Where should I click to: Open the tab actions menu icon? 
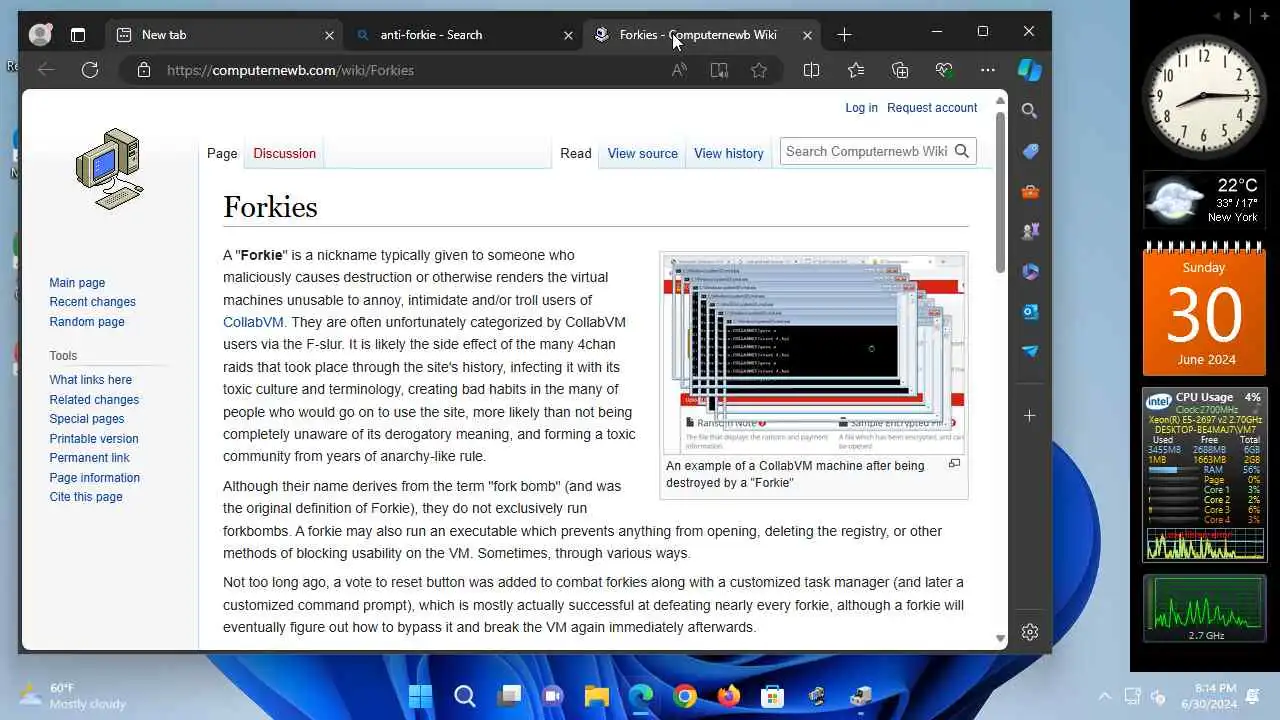click(78, 35)
